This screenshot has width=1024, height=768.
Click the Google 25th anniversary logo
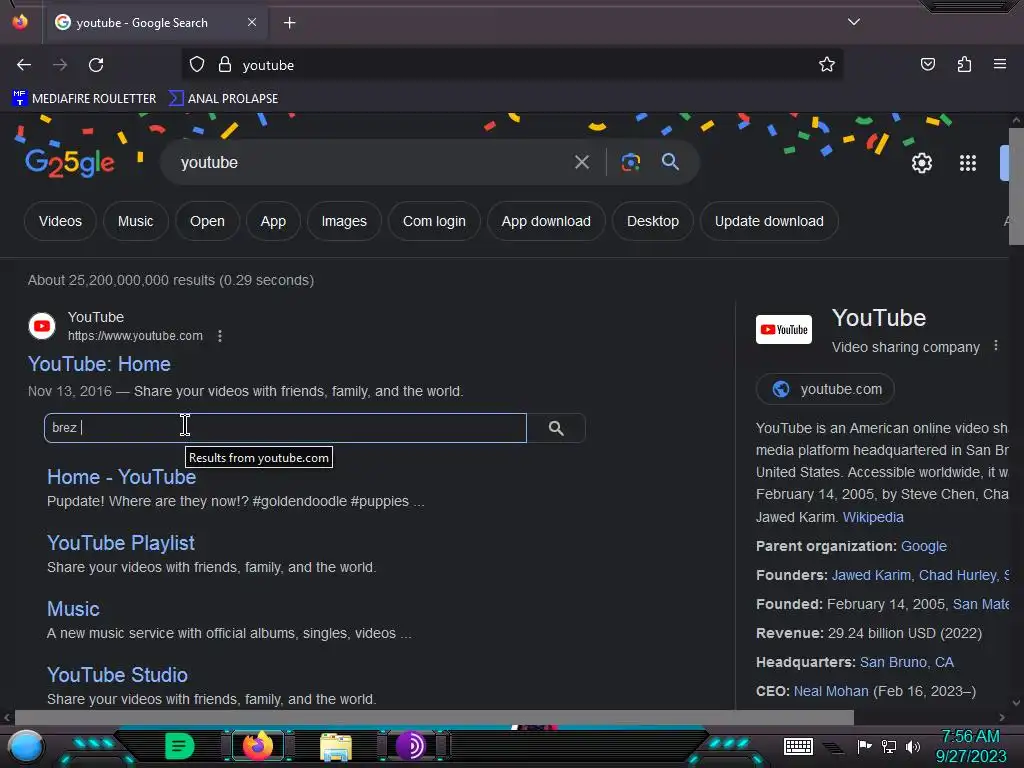click(69, 163)
